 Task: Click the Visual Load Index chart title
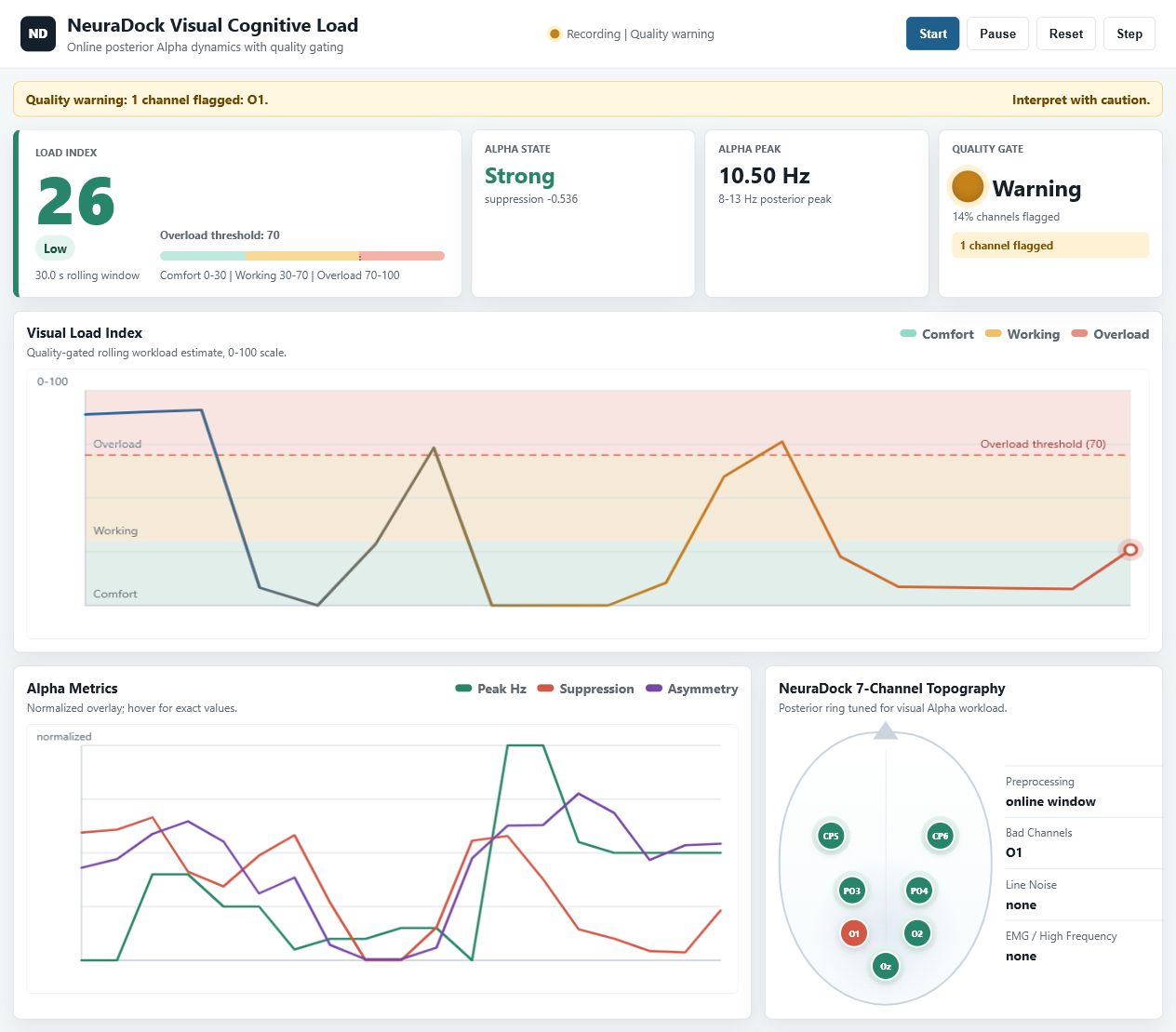tap(85, 333)
